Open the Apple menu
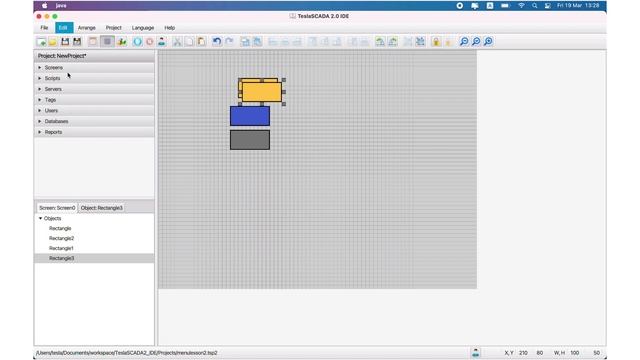 (44, 5)
